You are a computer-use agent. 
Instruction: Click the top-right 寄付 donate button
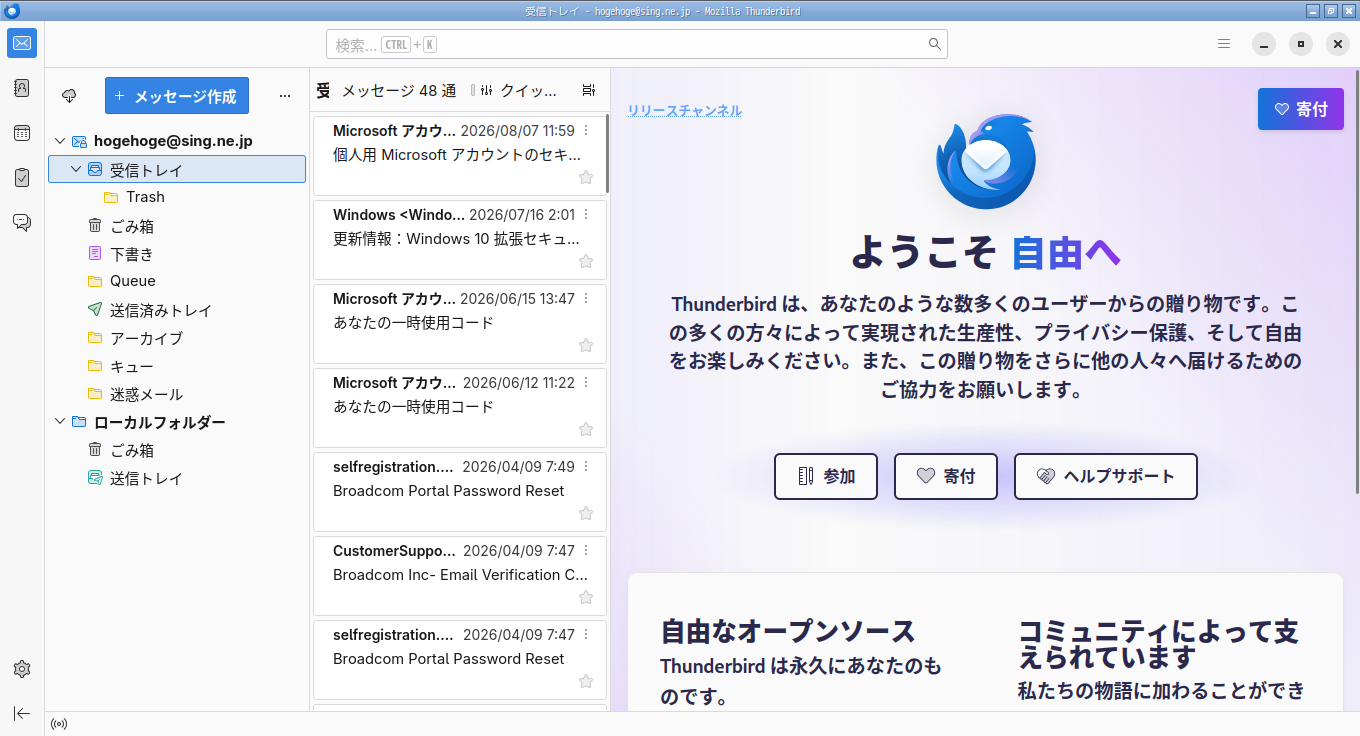pos(1301,109)
